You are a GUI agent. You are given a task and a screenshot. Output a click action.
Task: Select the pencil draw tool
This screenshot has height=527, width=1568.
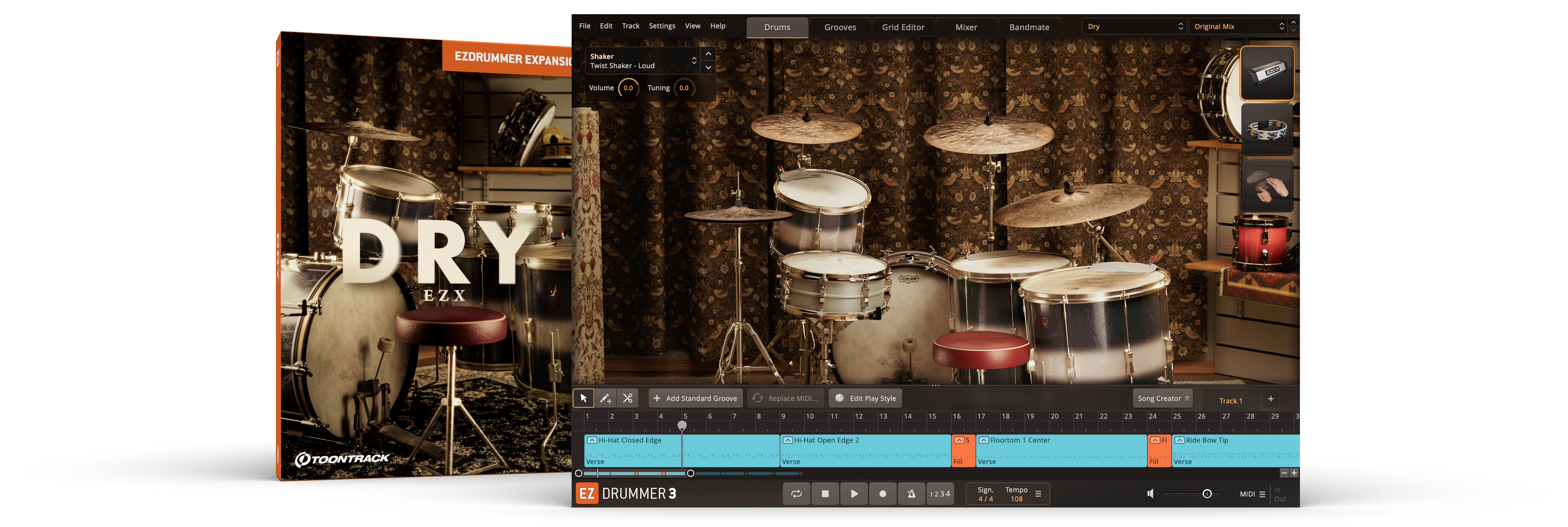tap(605, 398)
